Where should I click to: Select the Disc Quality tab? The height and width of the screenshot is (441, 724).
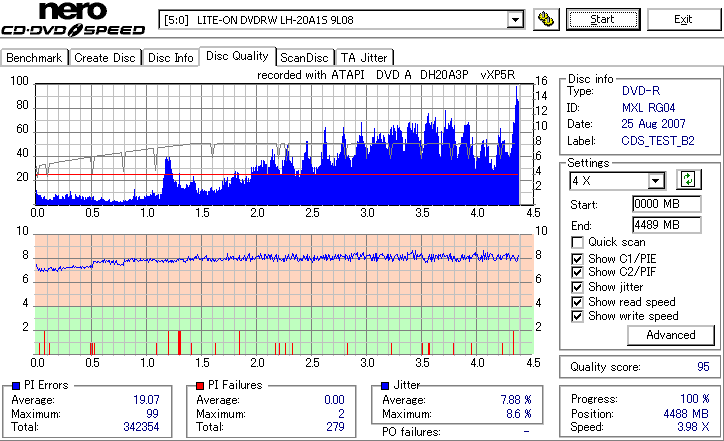point(237,56)
